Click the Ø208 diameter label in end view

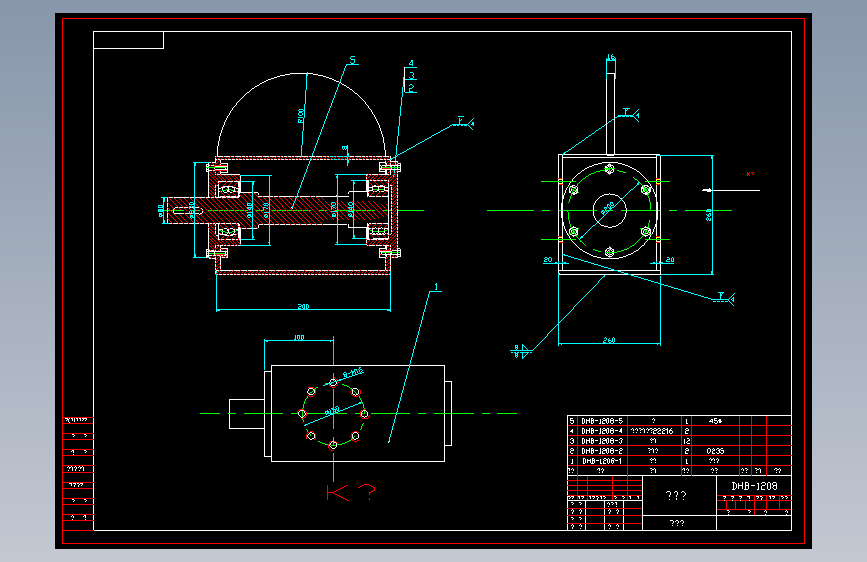click(x=607, y=208)
